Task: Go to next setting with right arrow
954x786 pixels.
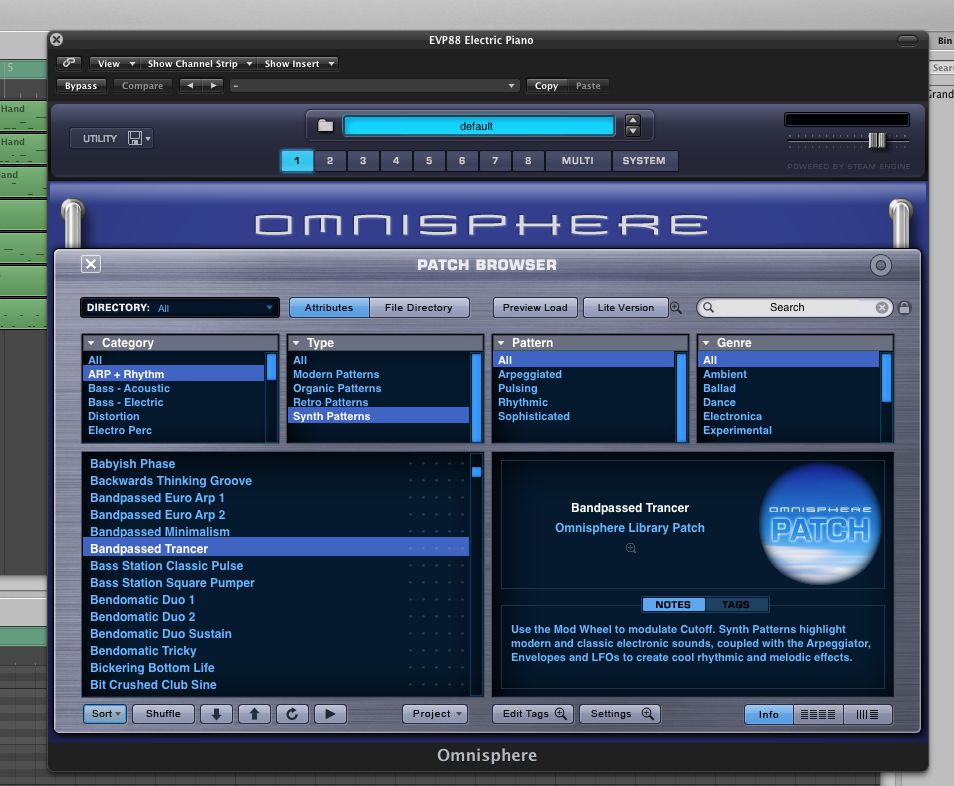Action: [213, 86]
